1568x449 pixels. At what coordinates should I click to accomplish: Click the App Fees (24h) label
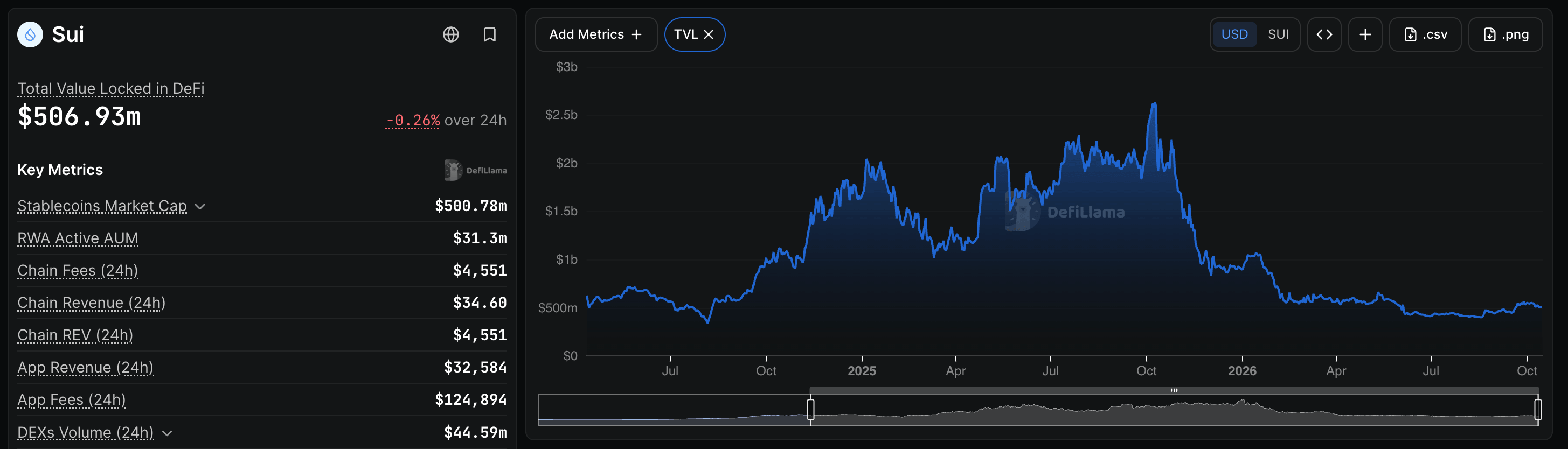point(71,399)
